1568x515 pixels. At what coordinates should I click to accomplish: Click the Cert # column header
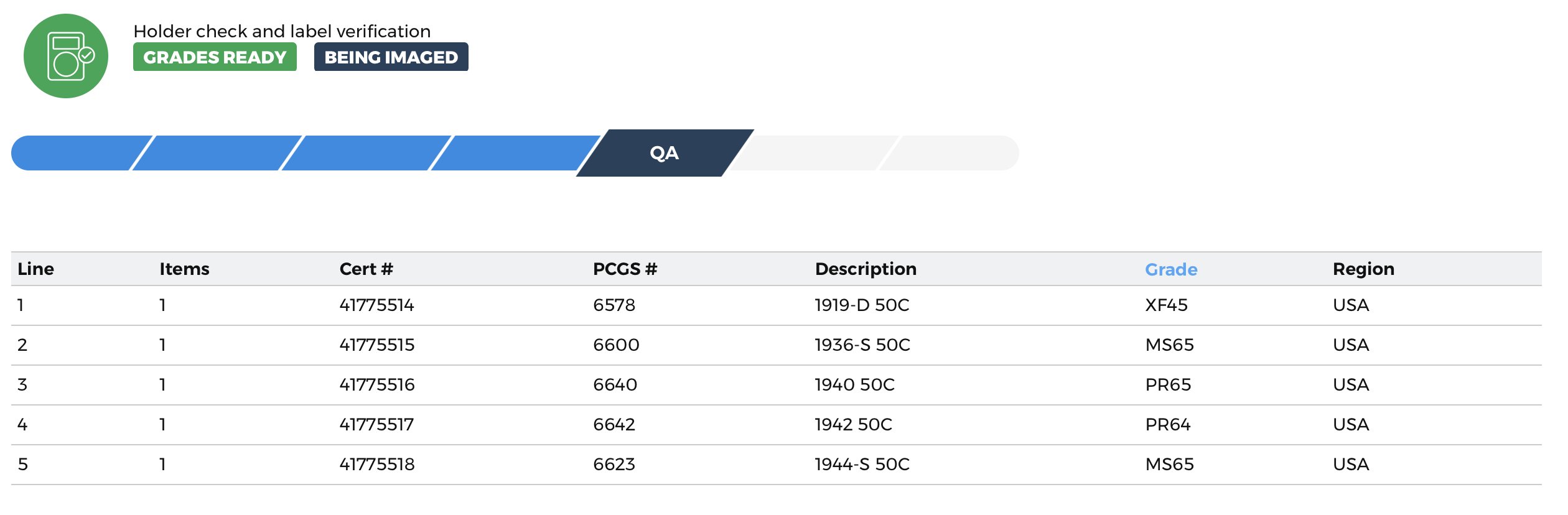366,269
